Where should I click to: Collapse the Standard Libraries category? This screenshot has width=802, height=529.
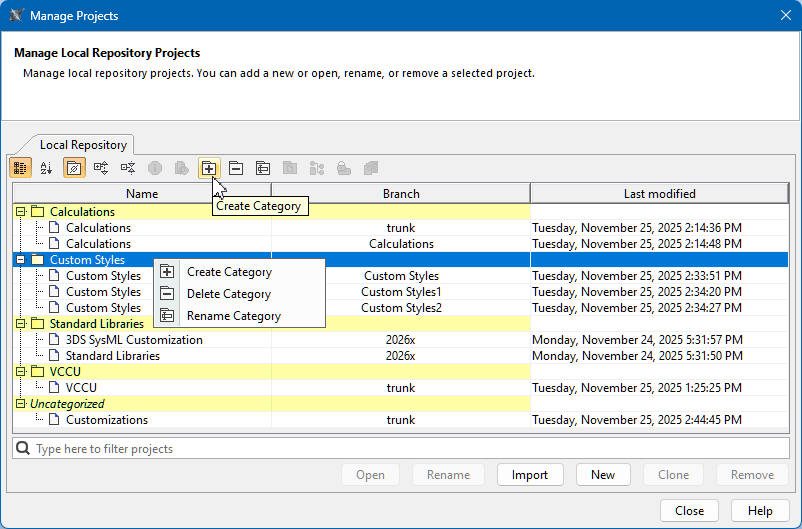click(21, 324)
